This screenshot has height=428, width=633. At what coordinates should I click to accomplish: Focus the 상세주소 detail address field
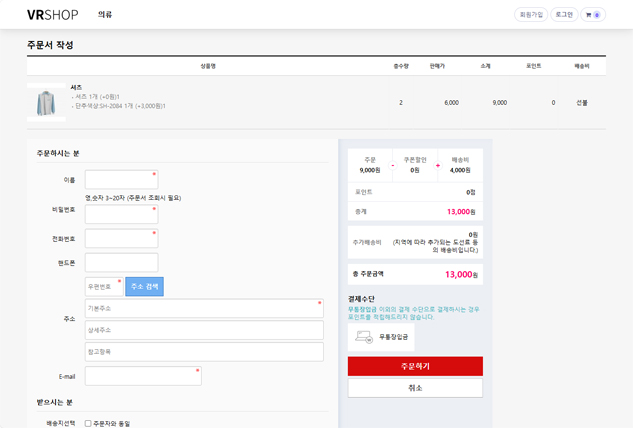204,330
